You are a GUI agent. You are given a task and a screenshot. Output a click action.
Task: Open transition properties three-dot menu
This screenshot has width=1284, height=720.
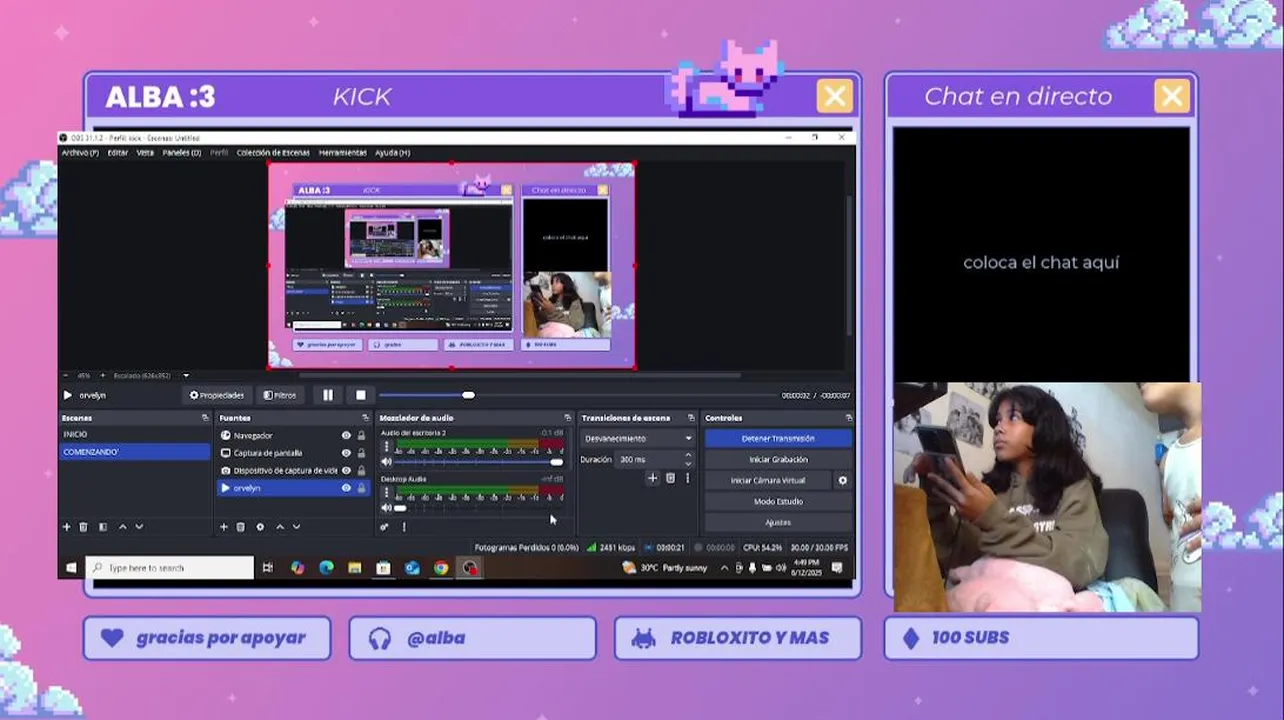pyautogui.click(x=687, y=478)
